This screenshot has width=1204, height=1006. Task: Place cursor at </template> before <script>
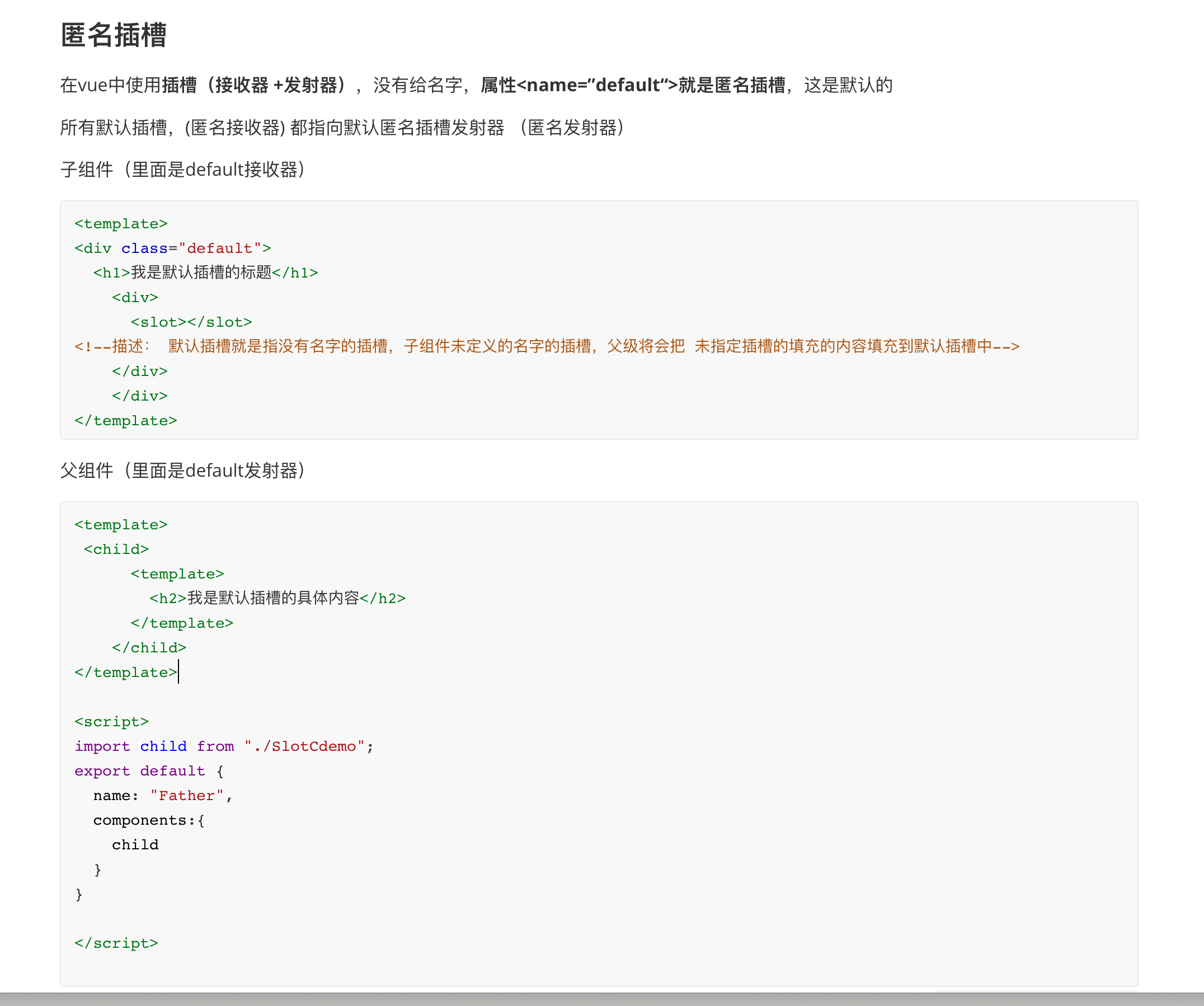pyautogui.click(x=125, y=673)
